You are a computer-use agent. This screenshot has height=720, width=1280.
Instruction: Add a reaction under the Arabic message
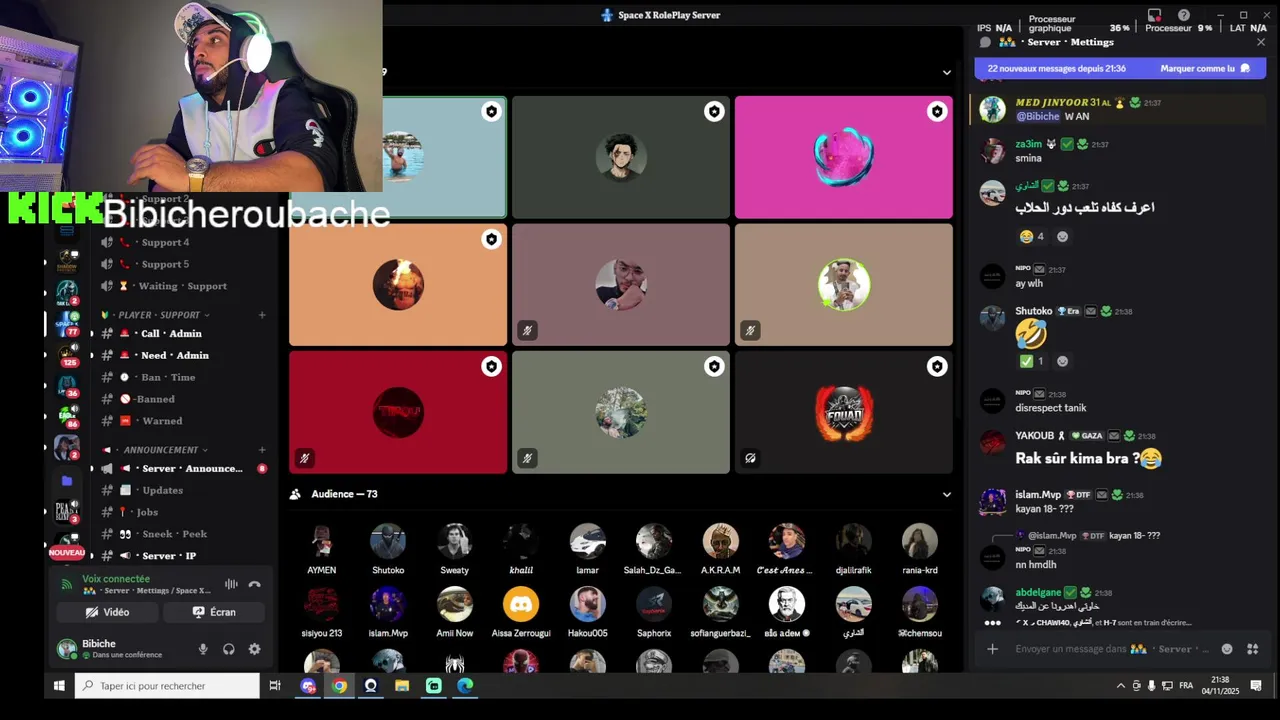point(1062,237)
